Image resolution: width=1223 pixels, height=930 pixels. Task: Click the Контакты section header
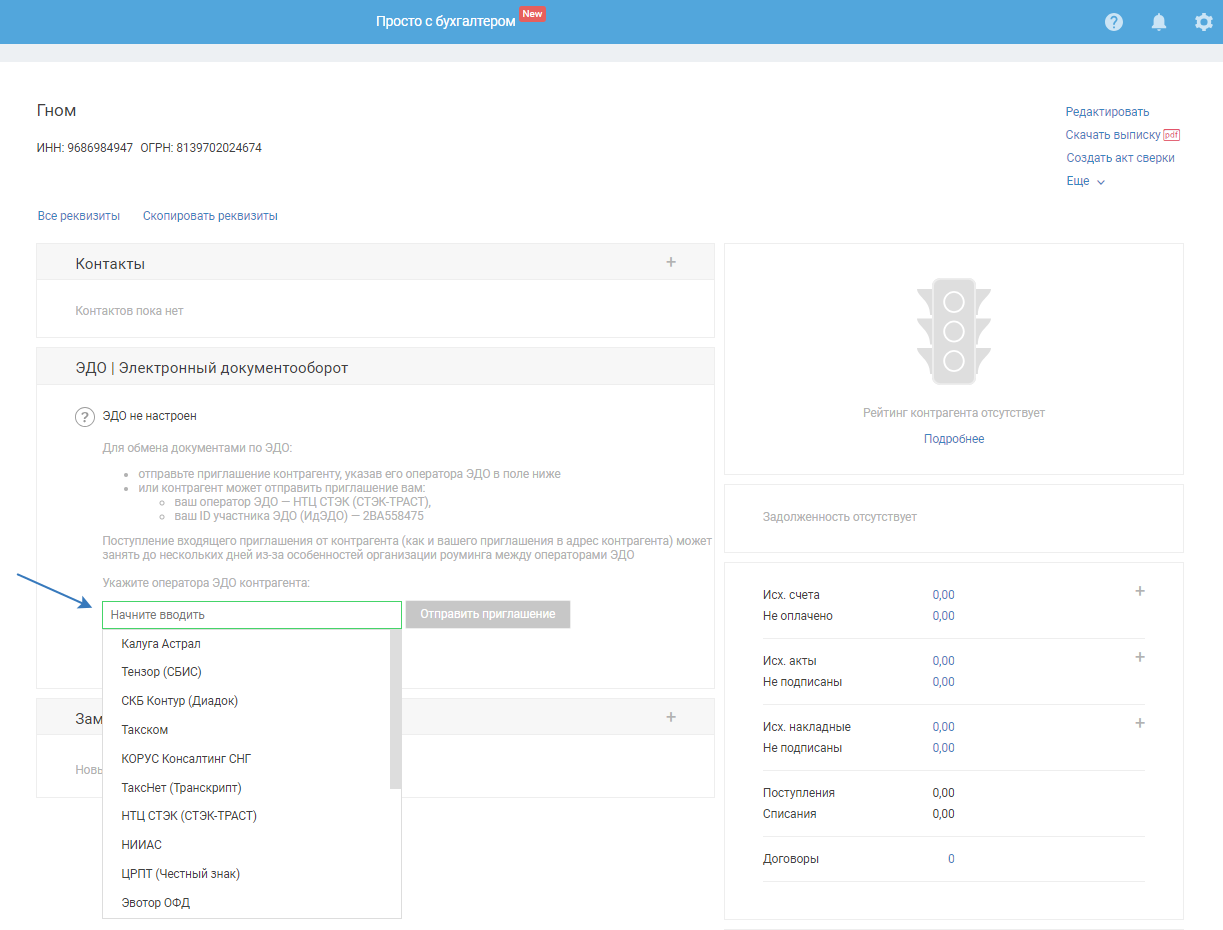375,263
